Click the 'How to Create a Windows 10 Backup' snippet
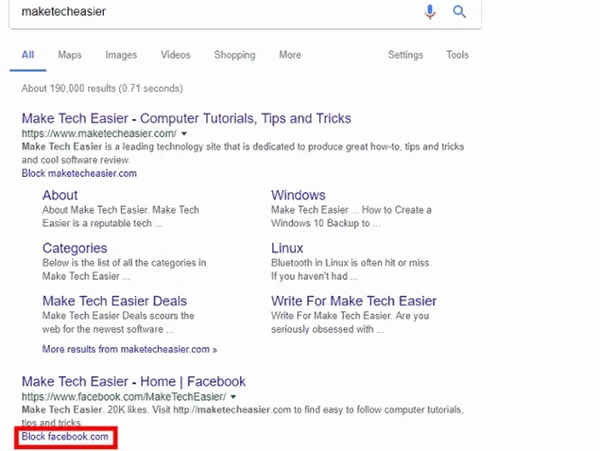This screenshot has width=600, height=451. point(351,217)
